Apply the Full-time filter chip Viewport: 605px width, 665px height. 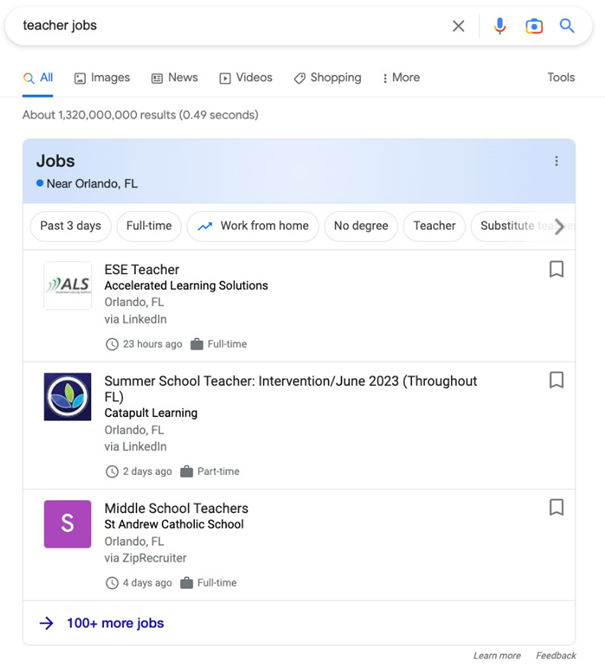[x=149, y=226]
